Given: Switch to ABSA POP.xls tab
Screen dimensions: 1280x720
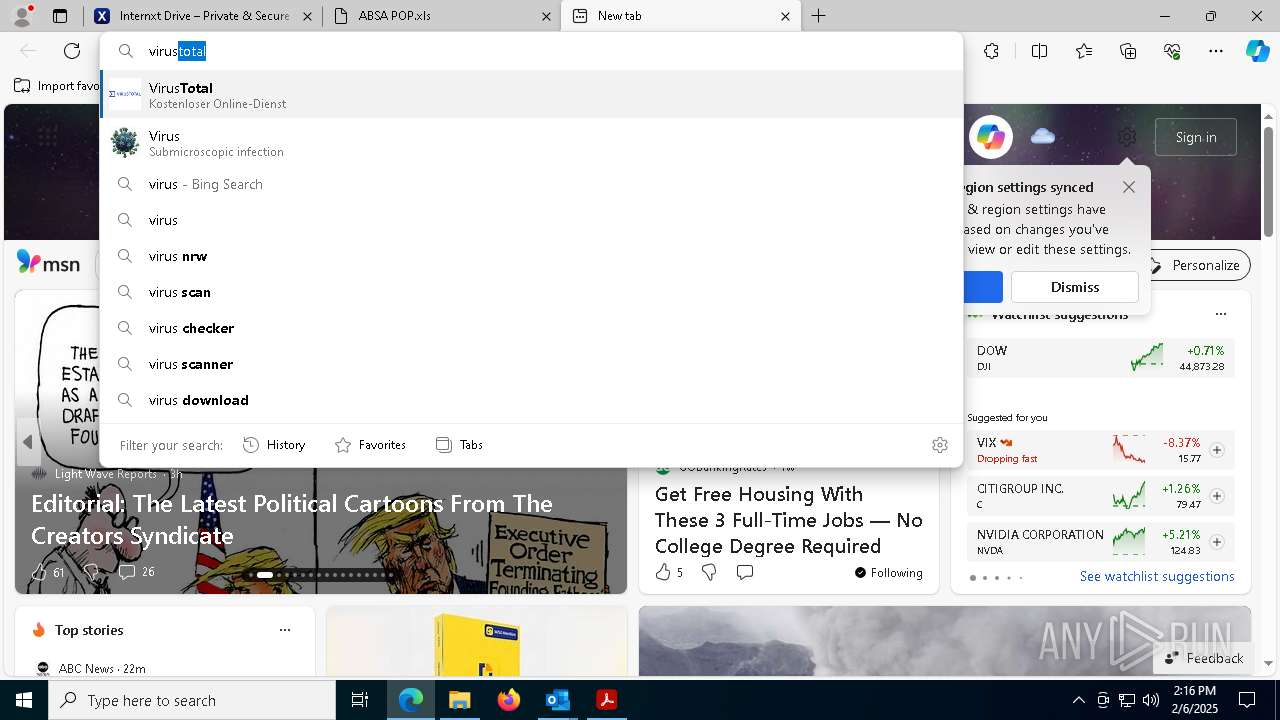Looking at the screenshot, I should 442,16.
